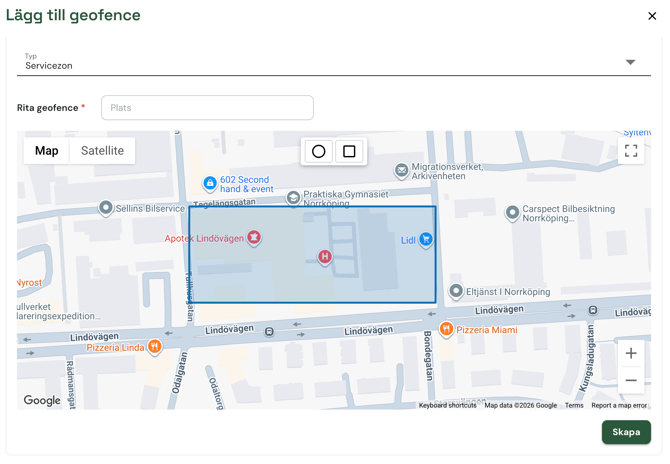Image resolution: width=670 pixels, height=464 pixels.
Task: Click the Lidl shopping cart marker
Action: click(x=426, y=239)
